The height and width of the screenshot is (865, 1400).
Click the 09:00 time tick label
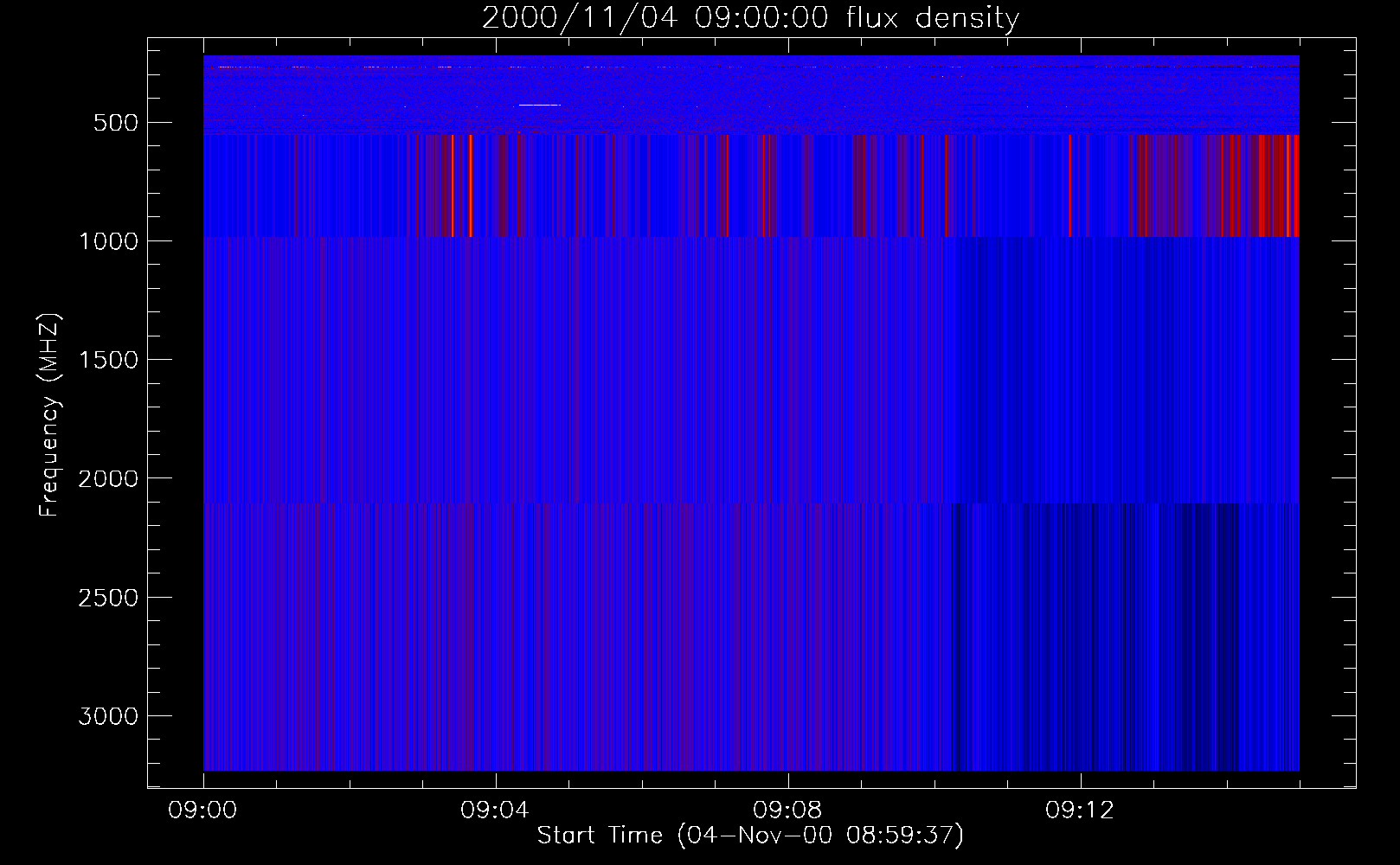tap(203, 811)
